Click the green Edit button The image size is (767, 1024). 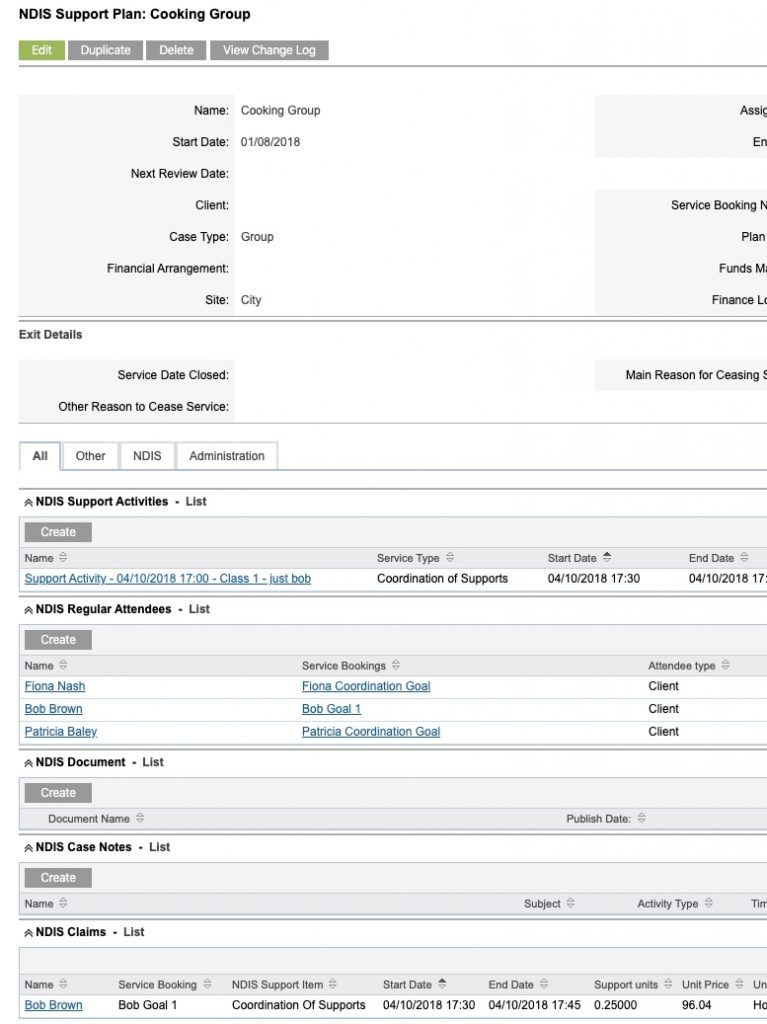point(42,50)
